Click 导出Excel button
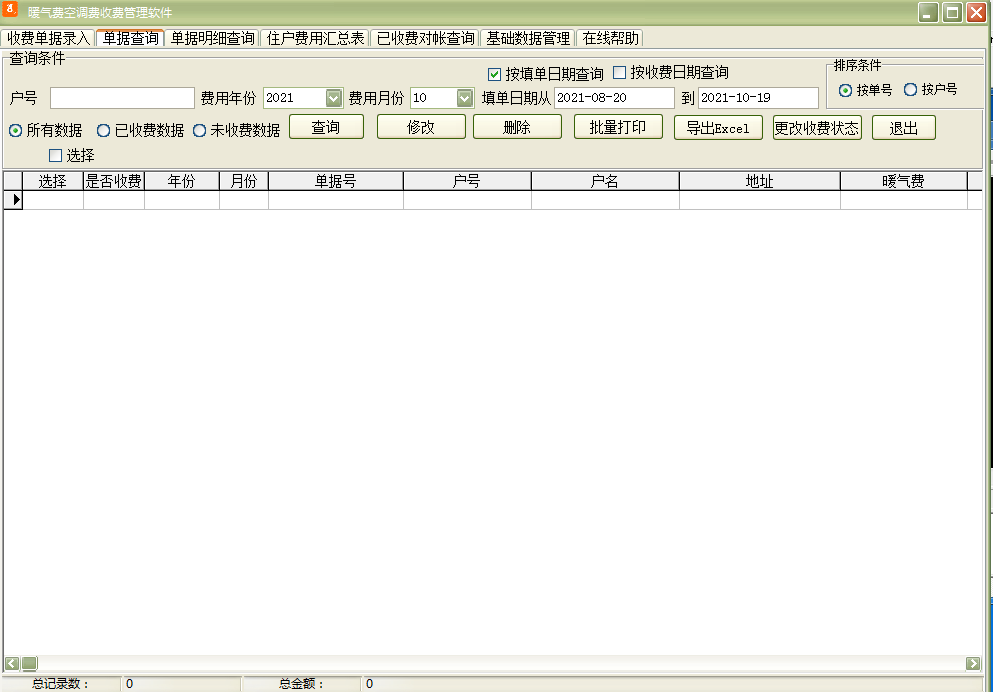Screen dimensions: 993x692 coord(718,128)
